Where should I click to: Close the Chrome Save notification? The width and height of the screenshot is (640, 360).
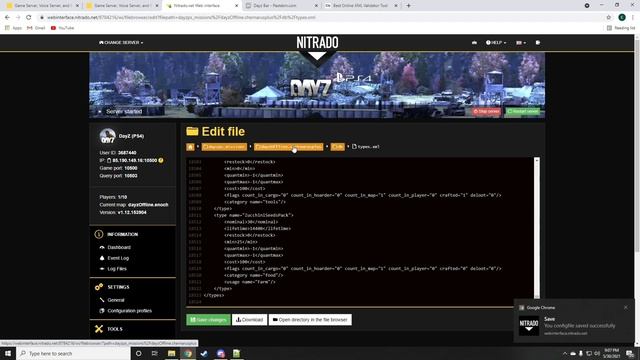click(x=626, y=307)
